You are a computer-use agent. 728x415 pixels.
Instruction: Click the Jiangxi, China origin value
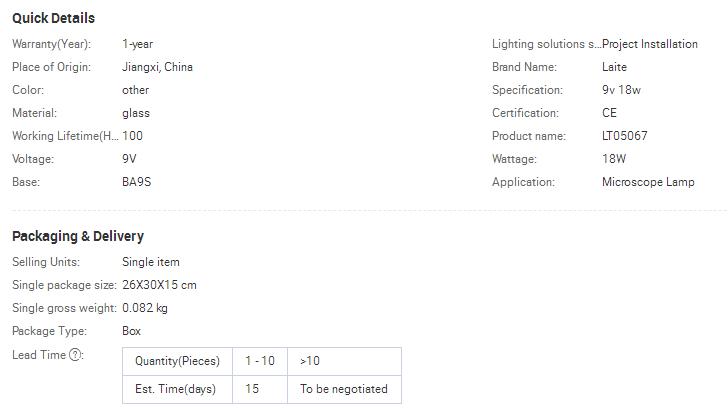(x=157, y=67)
